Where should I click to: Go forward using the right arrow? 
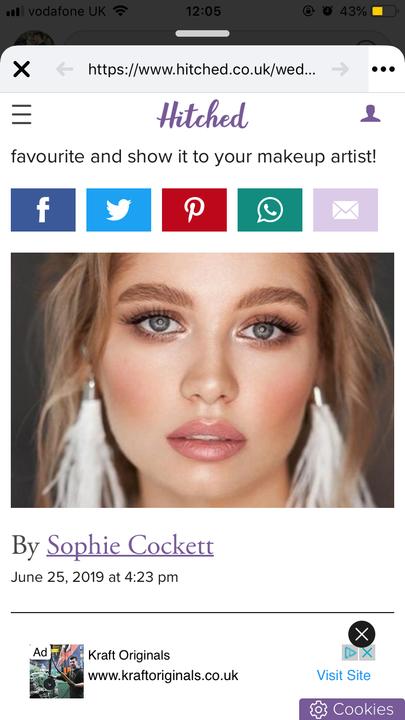point(340,69)
